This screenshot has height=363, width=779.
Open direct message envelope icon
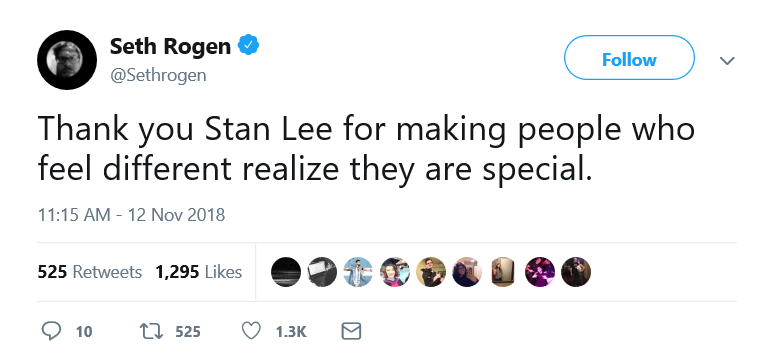(x=351, y=331)
